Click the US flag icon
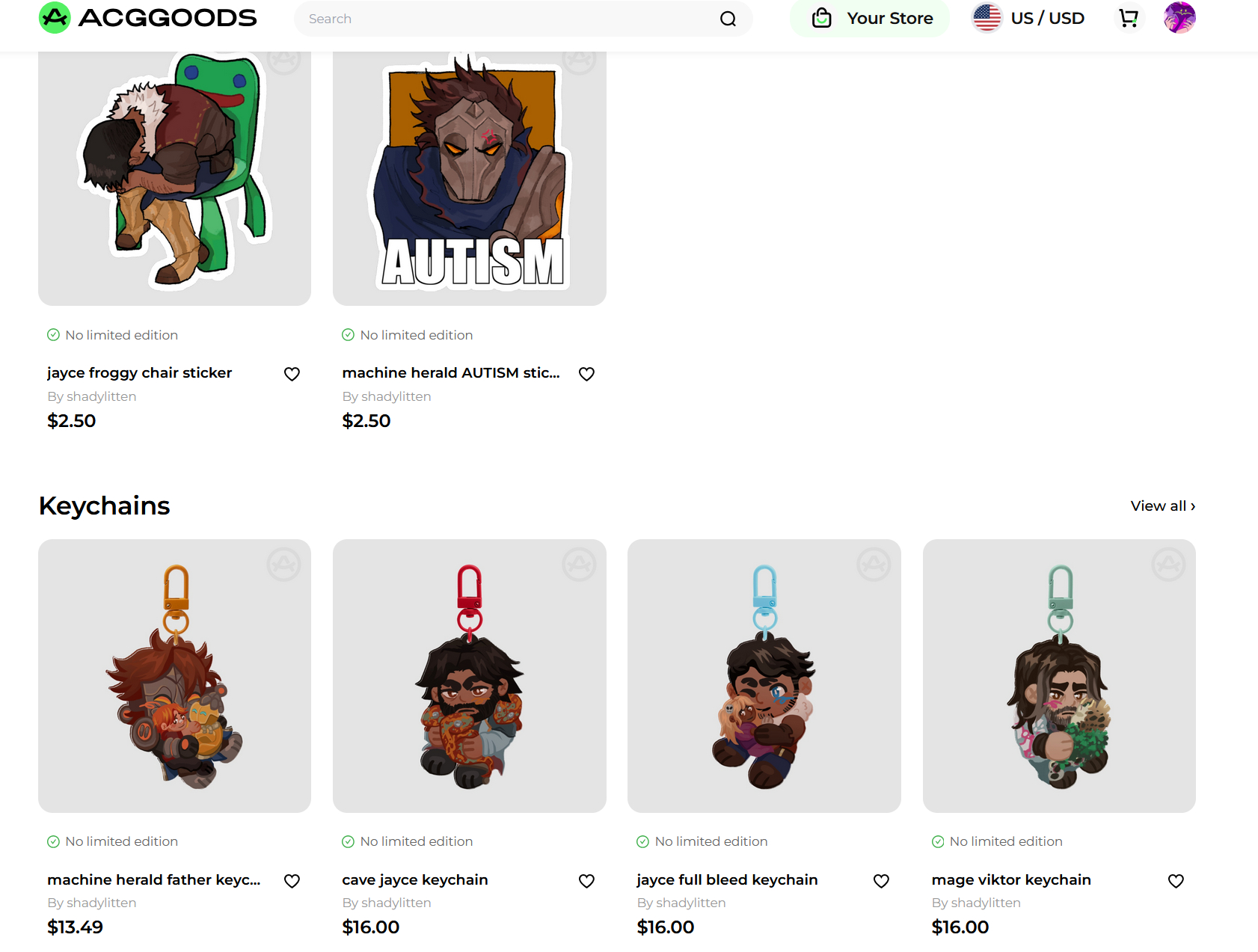 coord(987,18)
